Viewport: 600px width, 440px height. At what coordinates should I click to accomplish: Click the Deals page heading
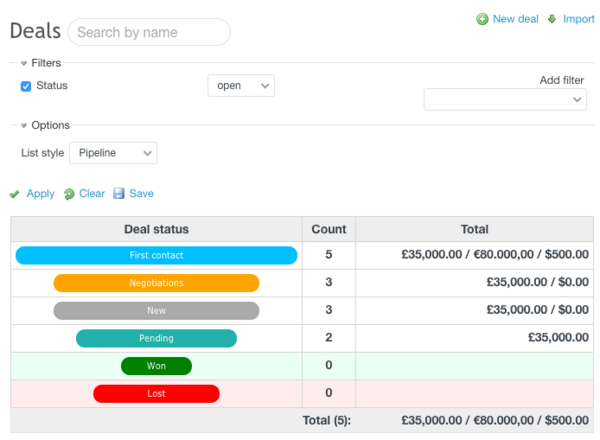(35, 31)
